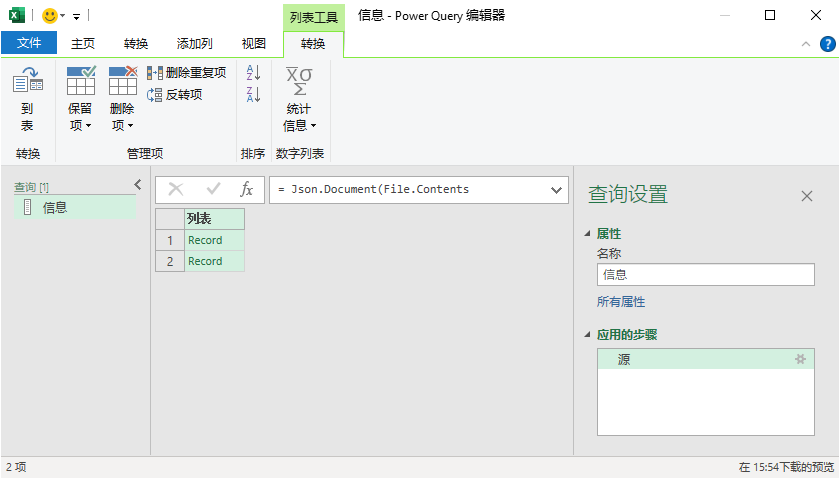
Task: Click Reverse Items (反转项)
Action: 175,95
